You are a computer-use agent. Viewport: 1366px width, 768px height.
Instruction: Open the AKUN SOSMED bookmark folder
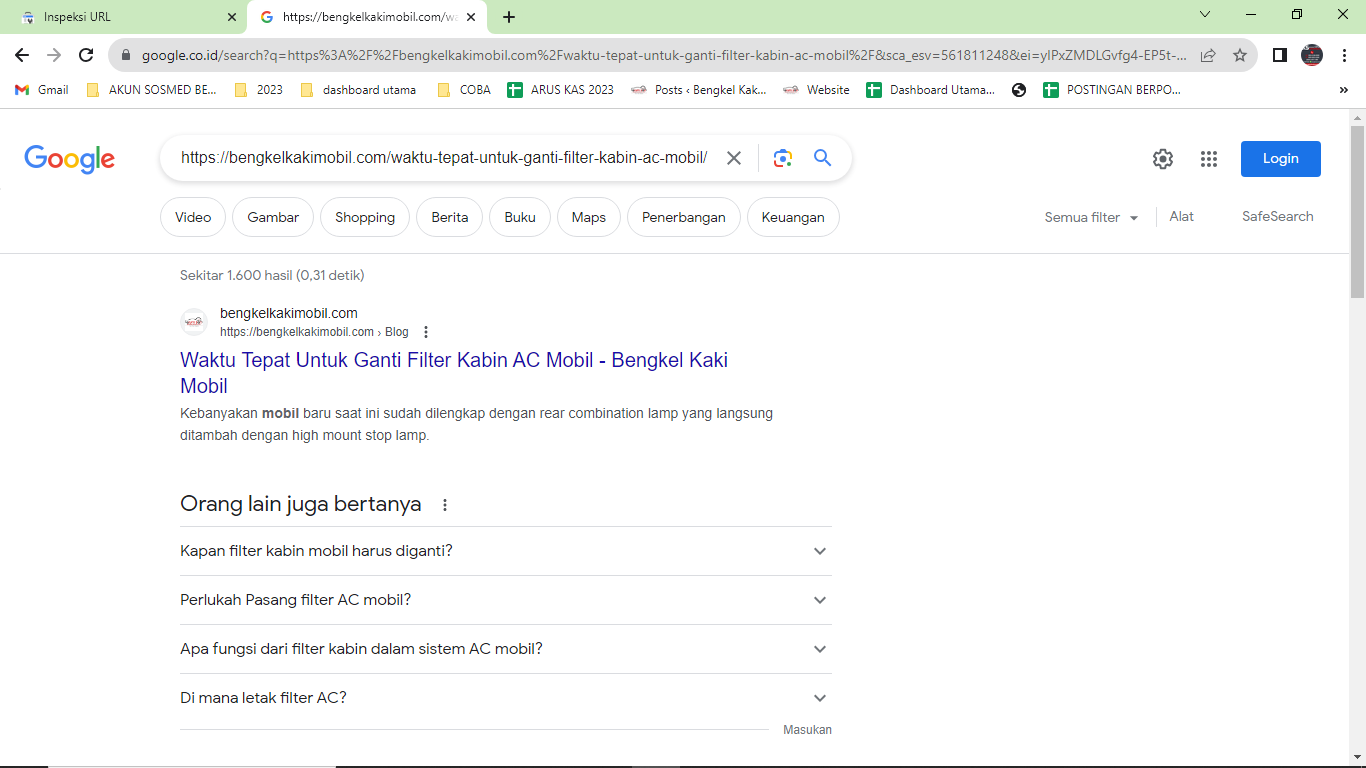(151, 90)
